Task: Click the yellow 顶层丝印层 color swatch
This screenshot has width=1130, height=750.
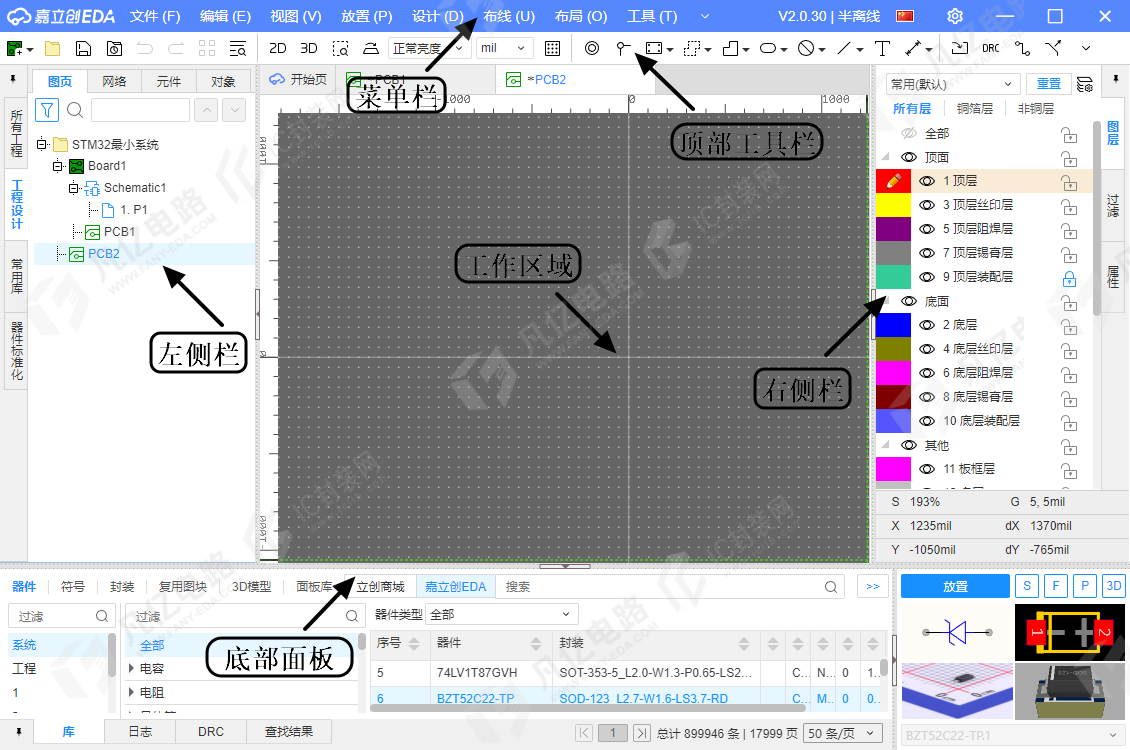Action: (894, 205)
